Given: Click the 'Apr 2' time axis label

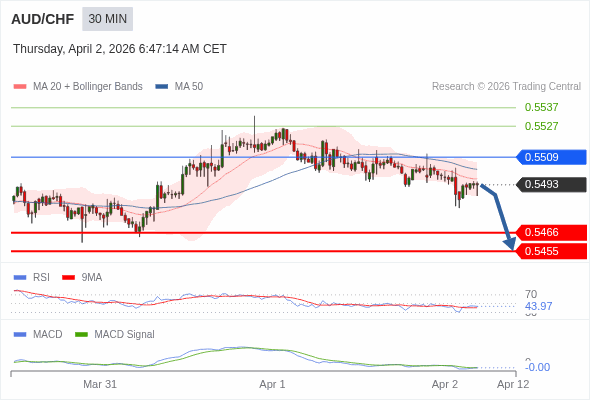Looking at the screenshot, I should (x=445, y=385).
